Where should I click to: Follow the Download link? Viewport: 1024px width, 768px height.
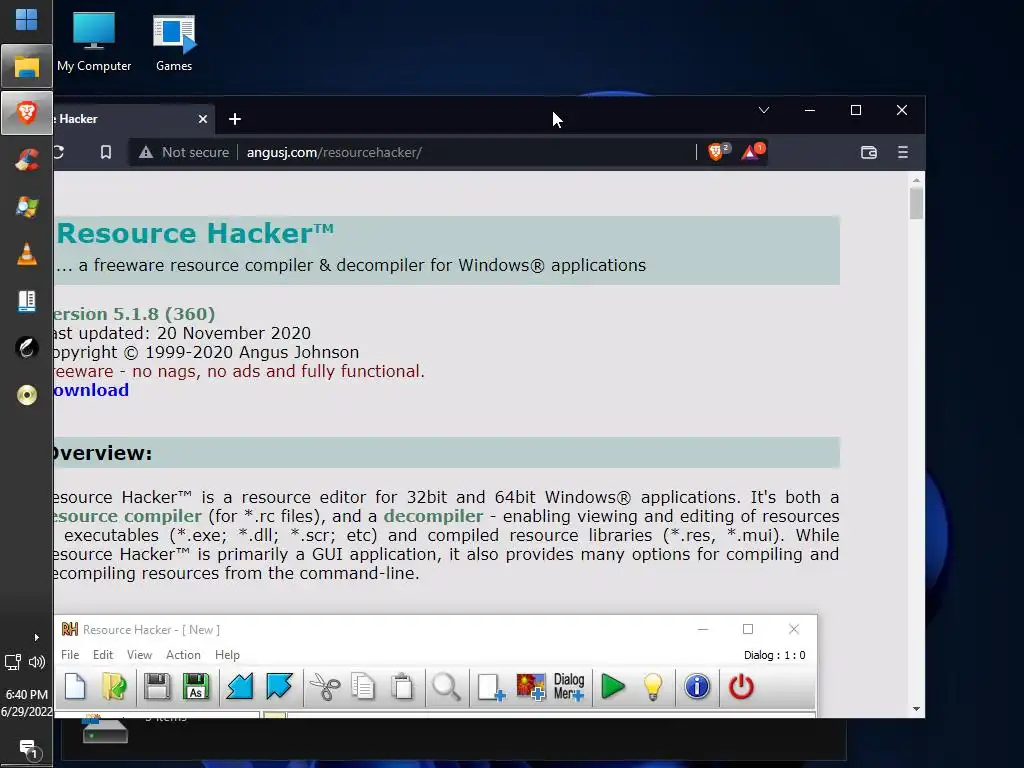(91, 390)
